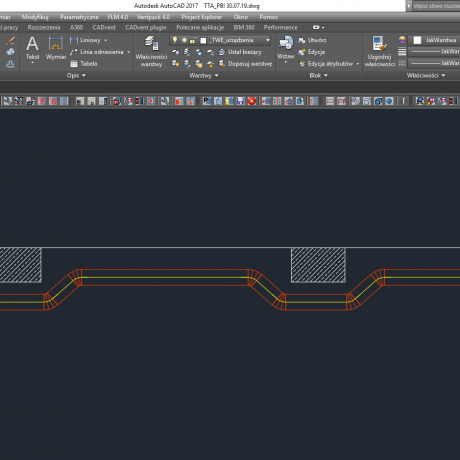Viewport: 460px width, 460px height.
Task: Select the Uzgodnij właściwości match tool
Action: click(380, 51)
